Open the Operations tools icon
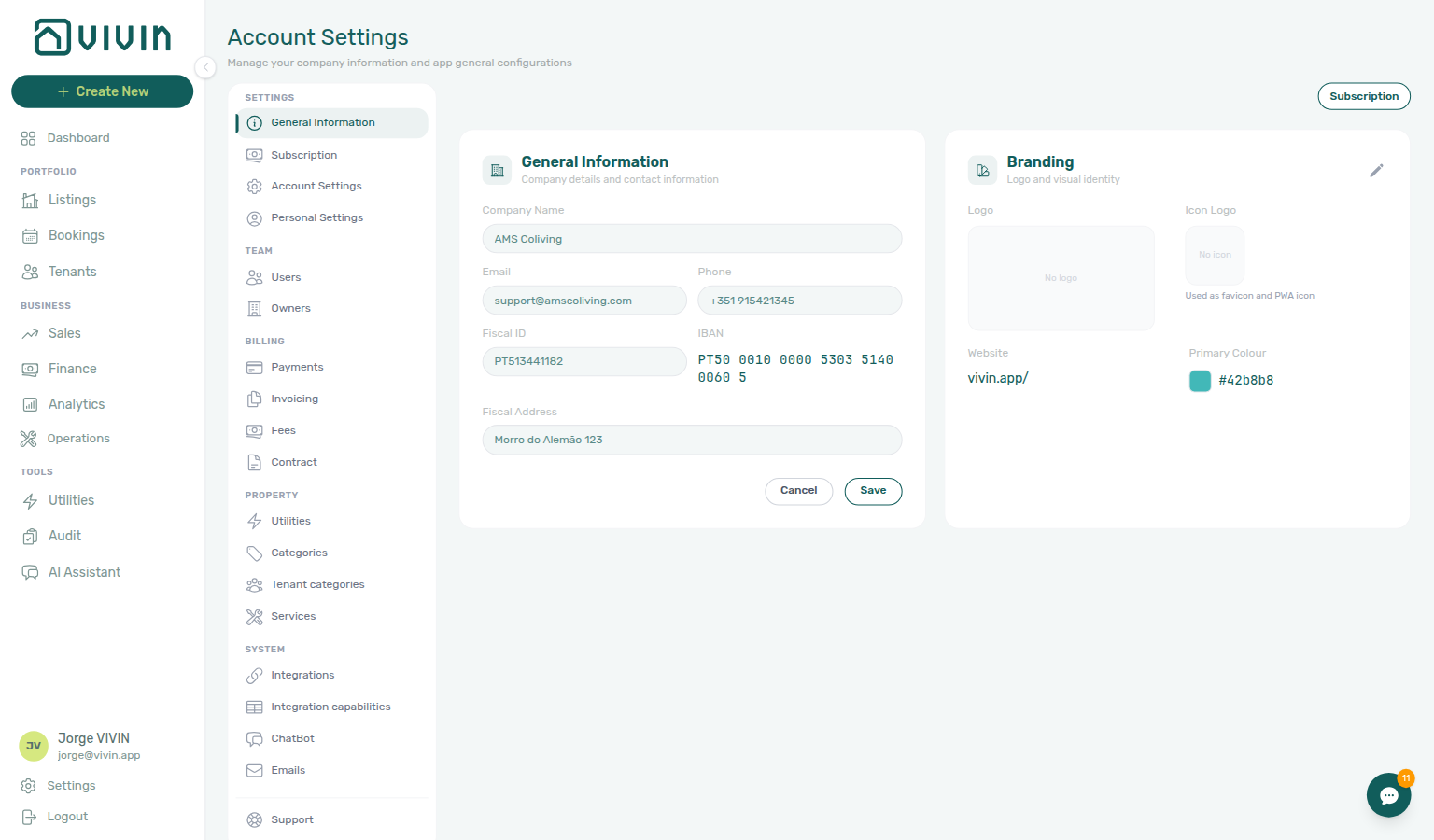This screenshot has height=840, width=1434. (x=29, y=439)
